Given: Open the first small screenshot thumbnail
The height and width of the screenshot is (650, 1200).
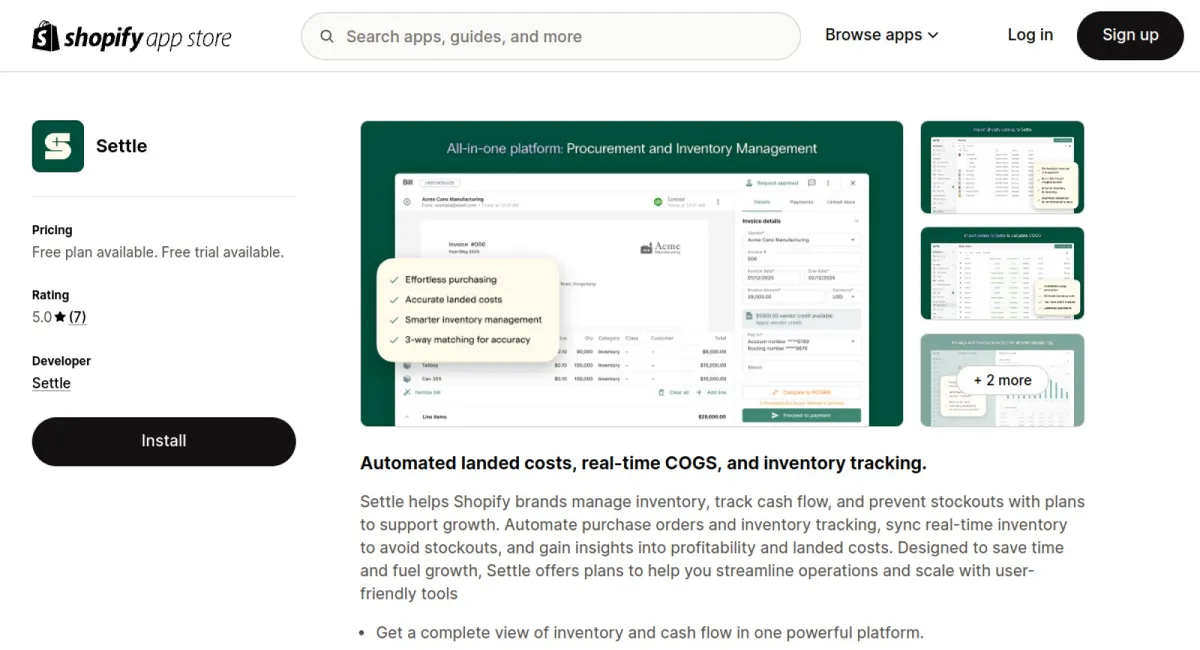Looking at the screenshot, I should (1002, 167).
